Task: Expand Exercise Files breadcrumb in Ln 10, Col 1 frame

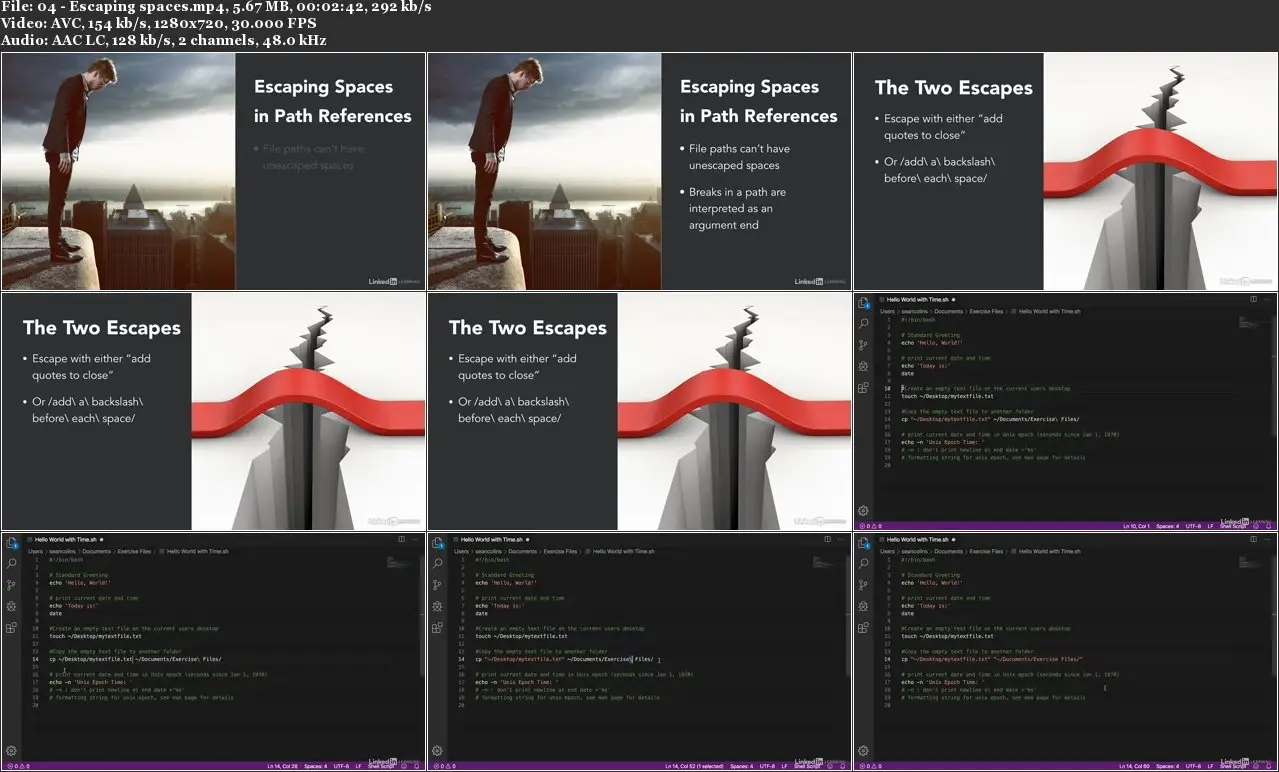Action: (x=986, y=311)
